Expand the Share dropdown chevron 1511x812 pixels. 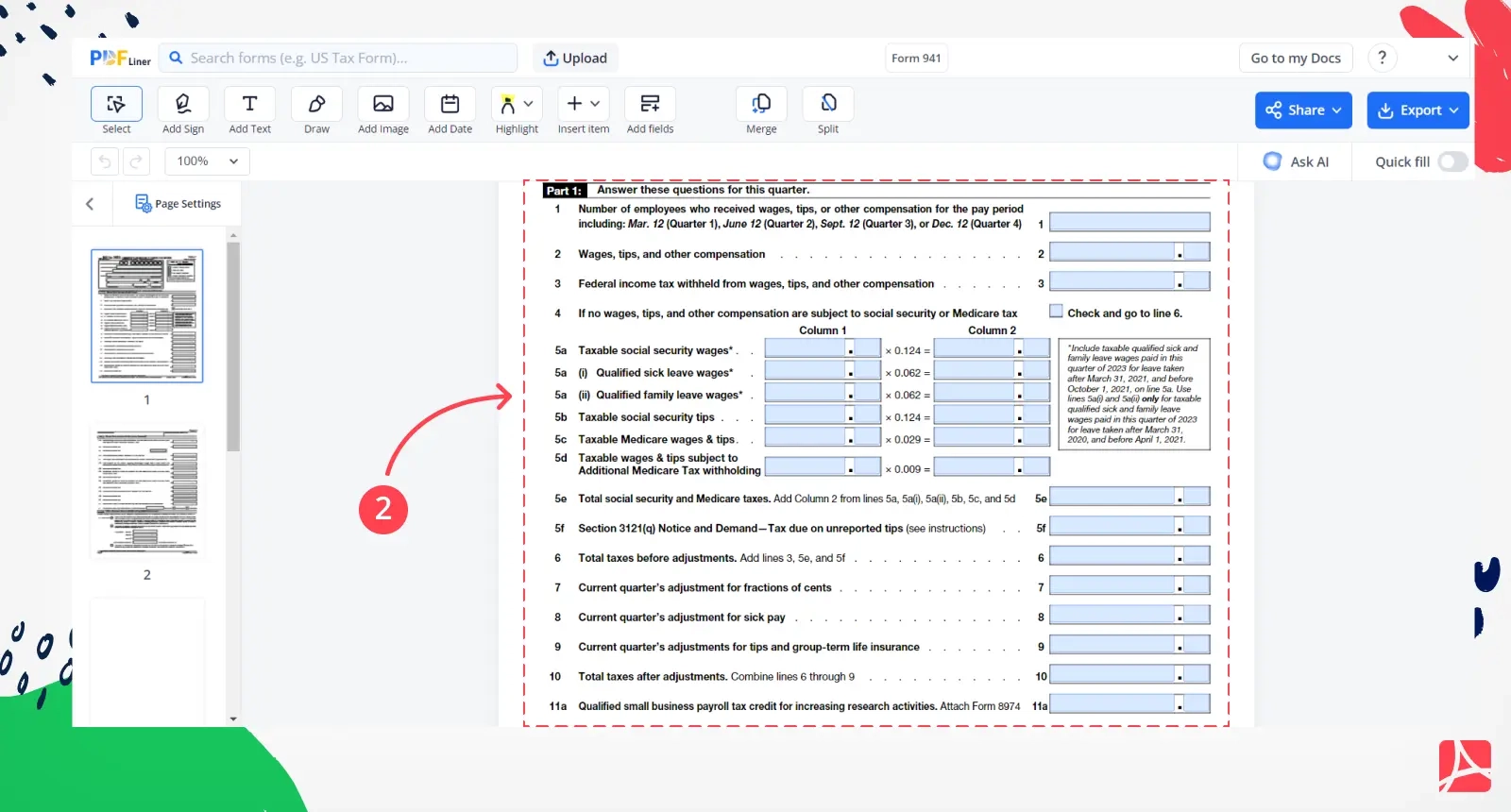point(1337,110)
